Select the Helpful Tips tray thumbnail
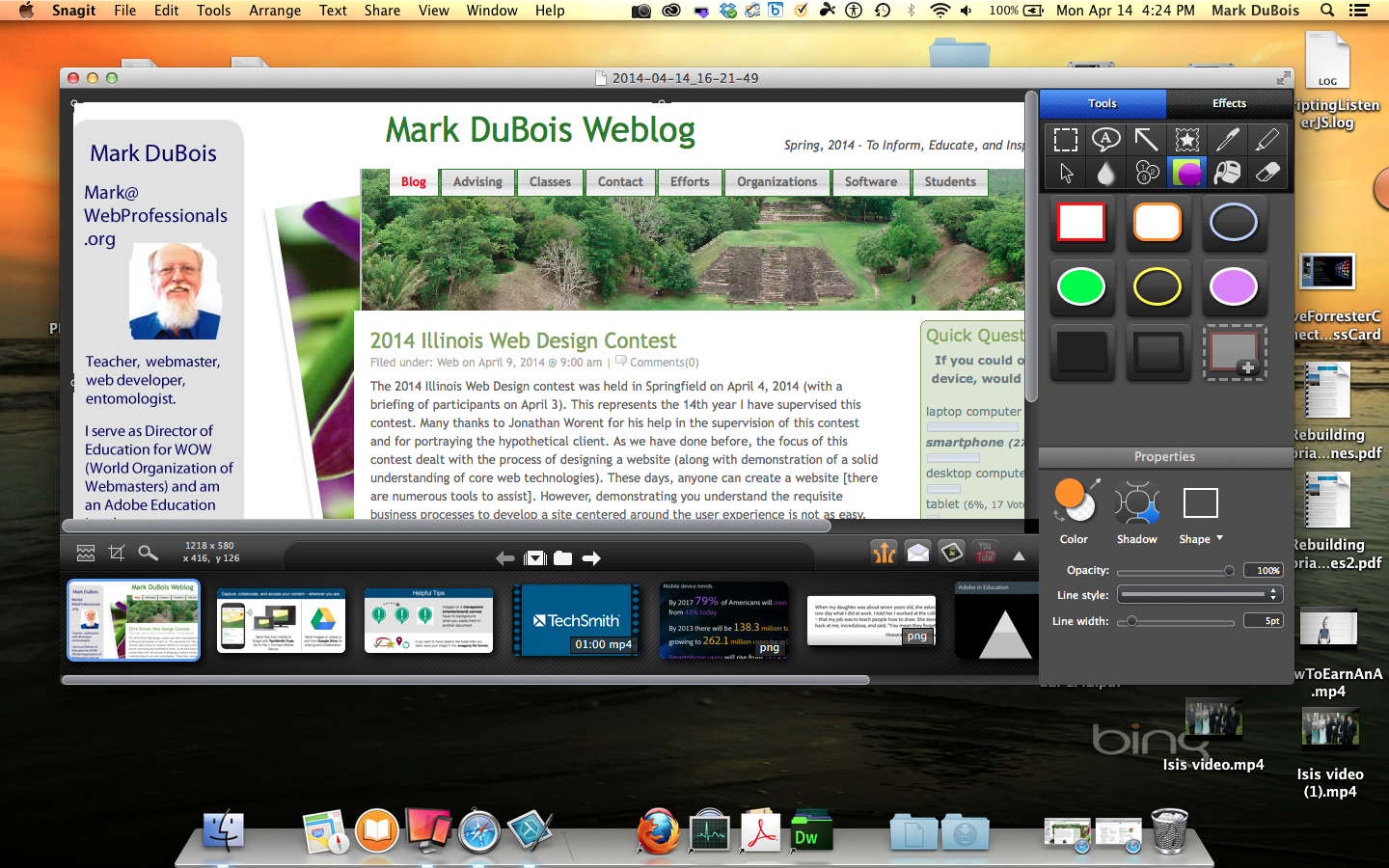This screenshot has height=868, width=1389. coord(428,620)
